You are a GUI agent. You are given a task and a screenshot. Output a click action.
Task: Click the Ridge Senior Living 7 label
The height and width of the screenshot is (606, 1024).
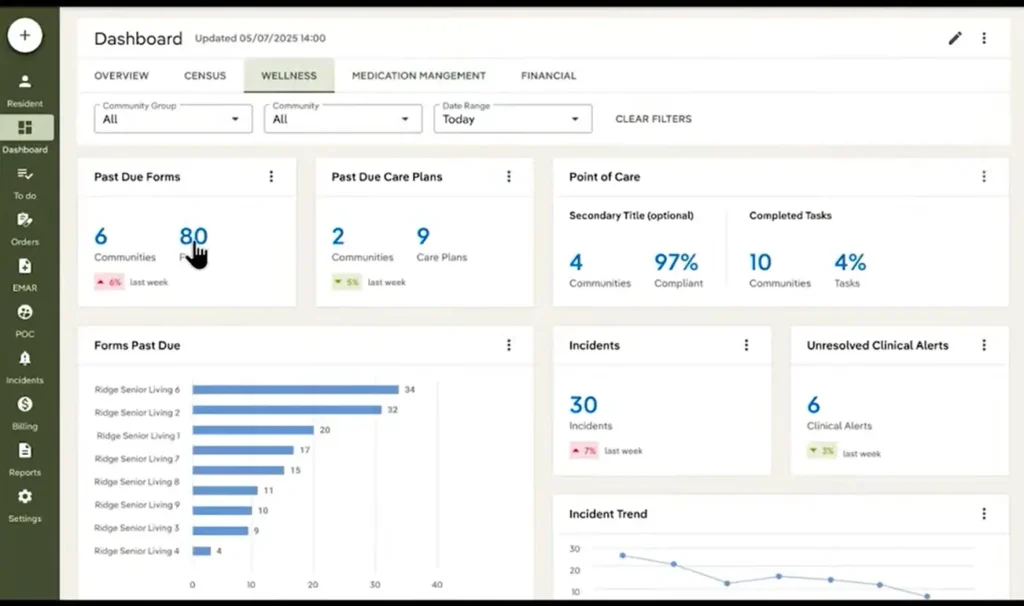(136, 458)
